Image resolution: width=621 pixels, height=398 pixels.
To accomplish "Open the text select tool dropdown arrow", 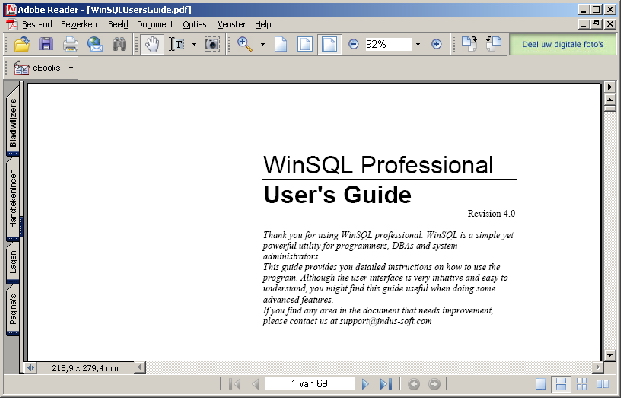I will click(x=194, y=44).
